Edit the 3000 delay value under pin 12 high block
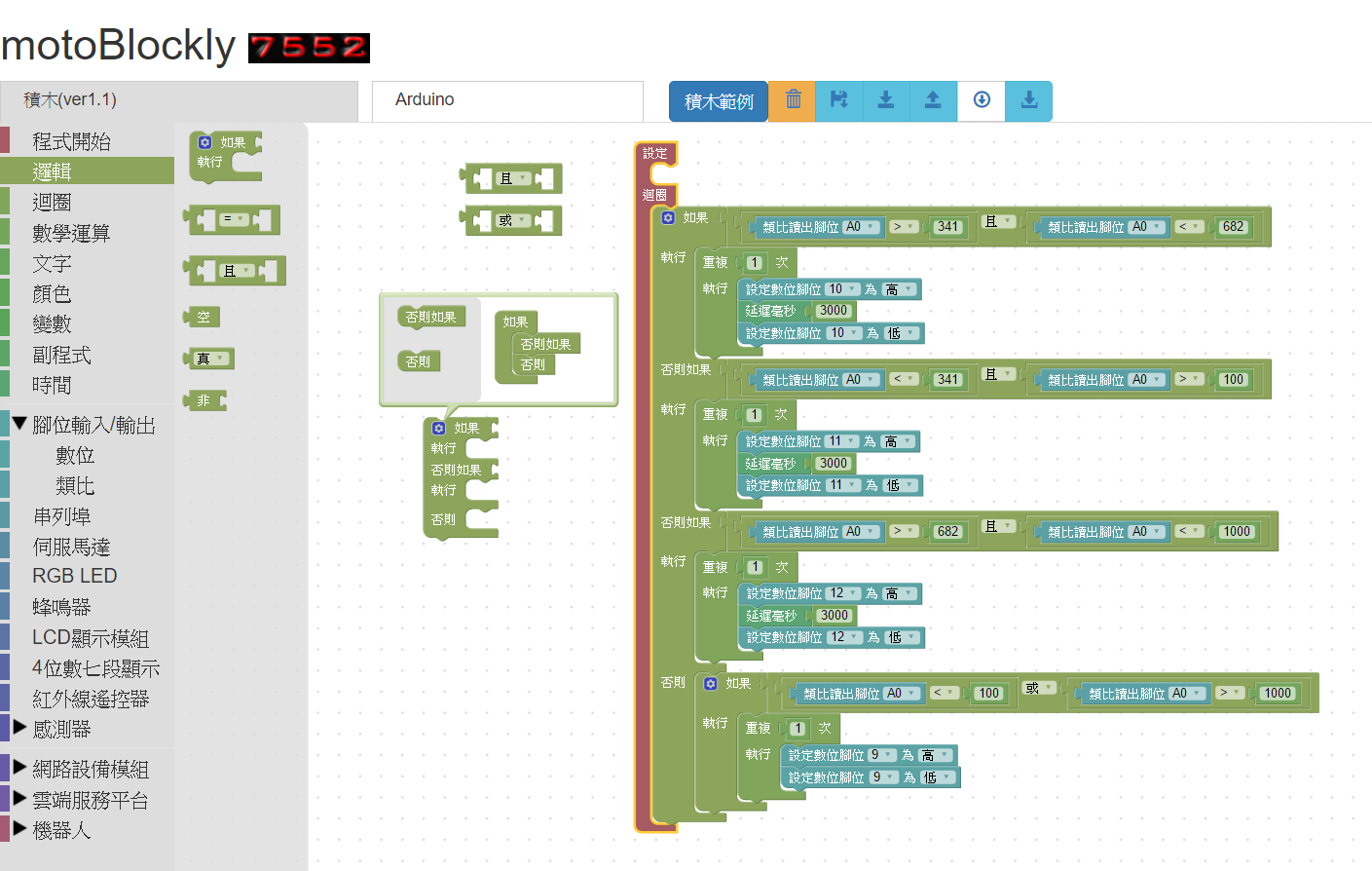 (x=834, y=616)
